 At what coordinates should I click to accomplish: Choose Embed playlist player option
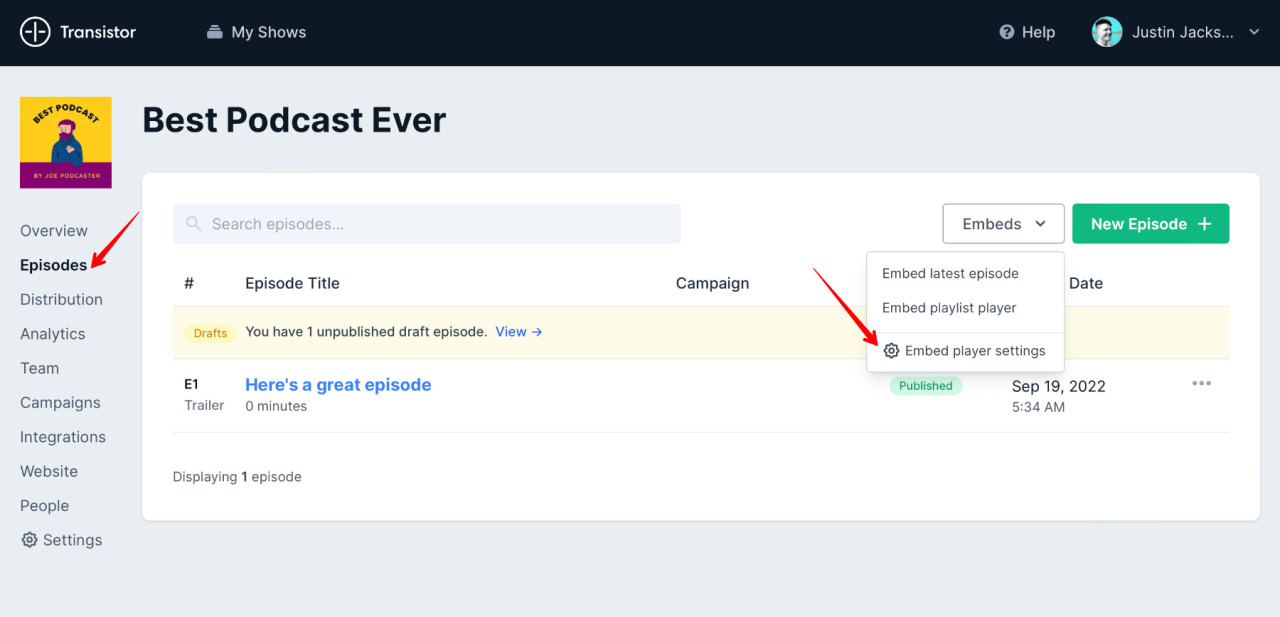(947, 308)
